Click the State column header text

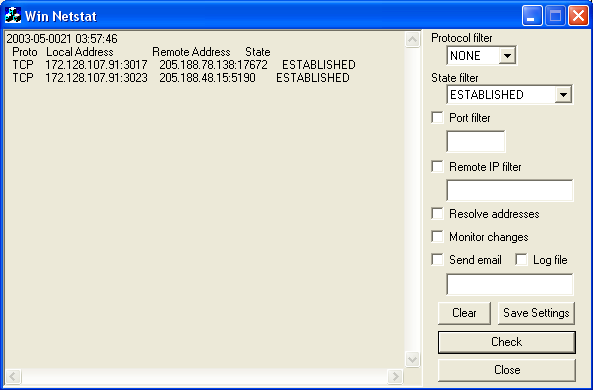[x=258, y=52]
